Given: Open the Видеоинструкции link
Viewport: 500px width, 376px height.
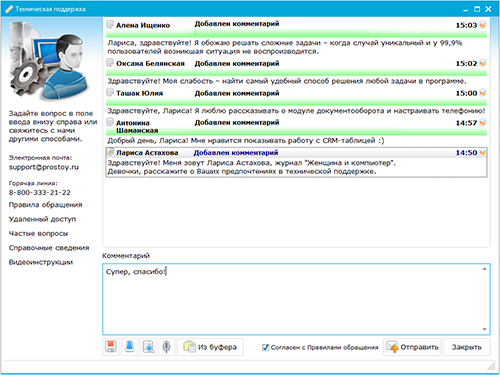Looking at the screenshot, I should 41,262.
